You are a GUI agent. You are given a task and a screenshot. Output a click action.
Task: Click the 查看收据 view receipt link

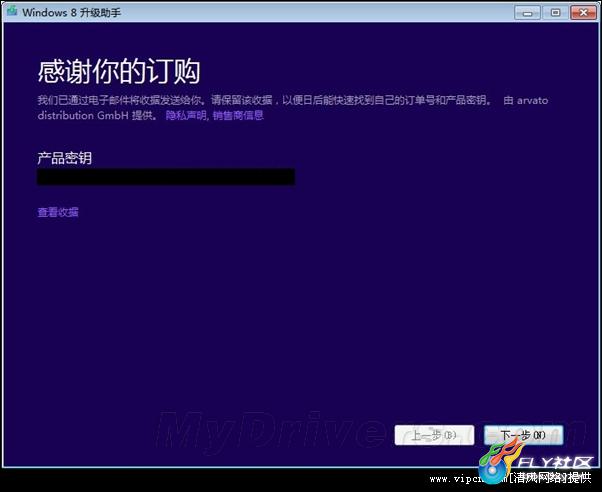[58, 212]
